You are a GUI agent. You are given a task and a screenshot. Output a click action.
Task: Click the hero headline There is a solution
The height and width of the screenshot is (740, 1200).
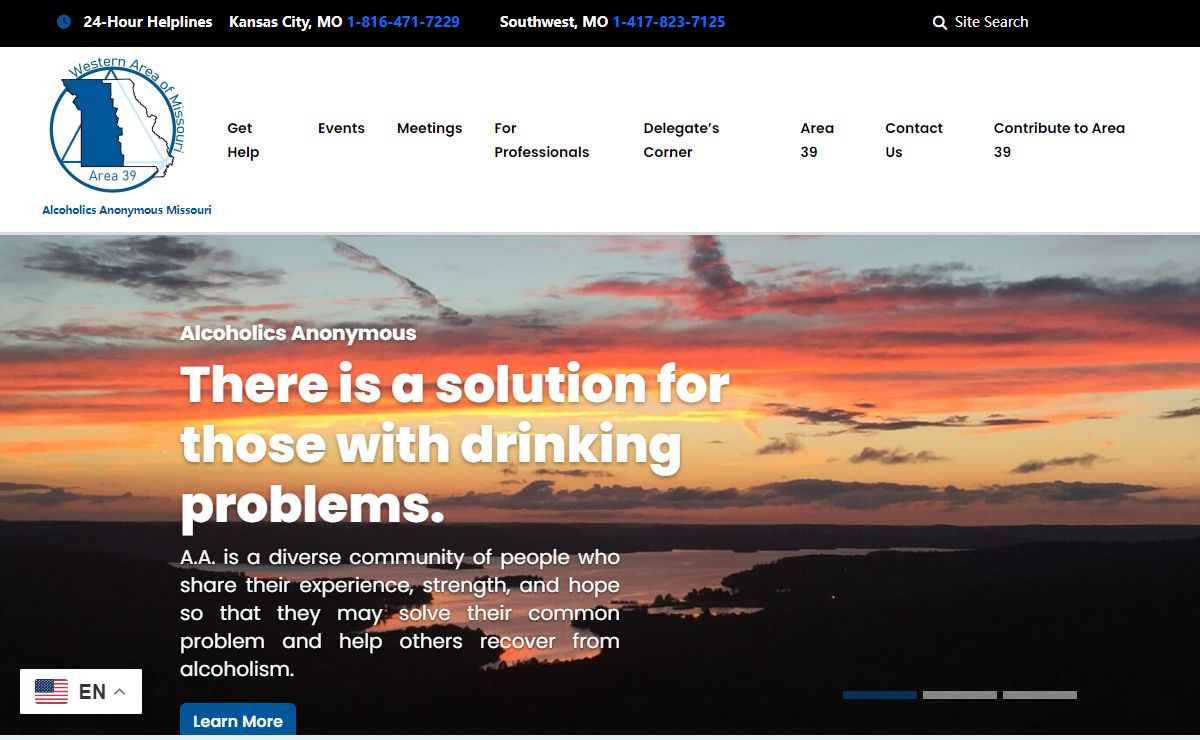(x=455, y=446)
